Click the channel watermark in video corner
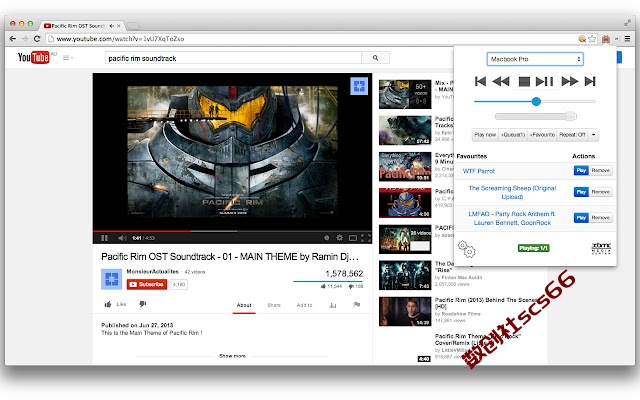Screen dimensions: 640x400 coord(359,86)
